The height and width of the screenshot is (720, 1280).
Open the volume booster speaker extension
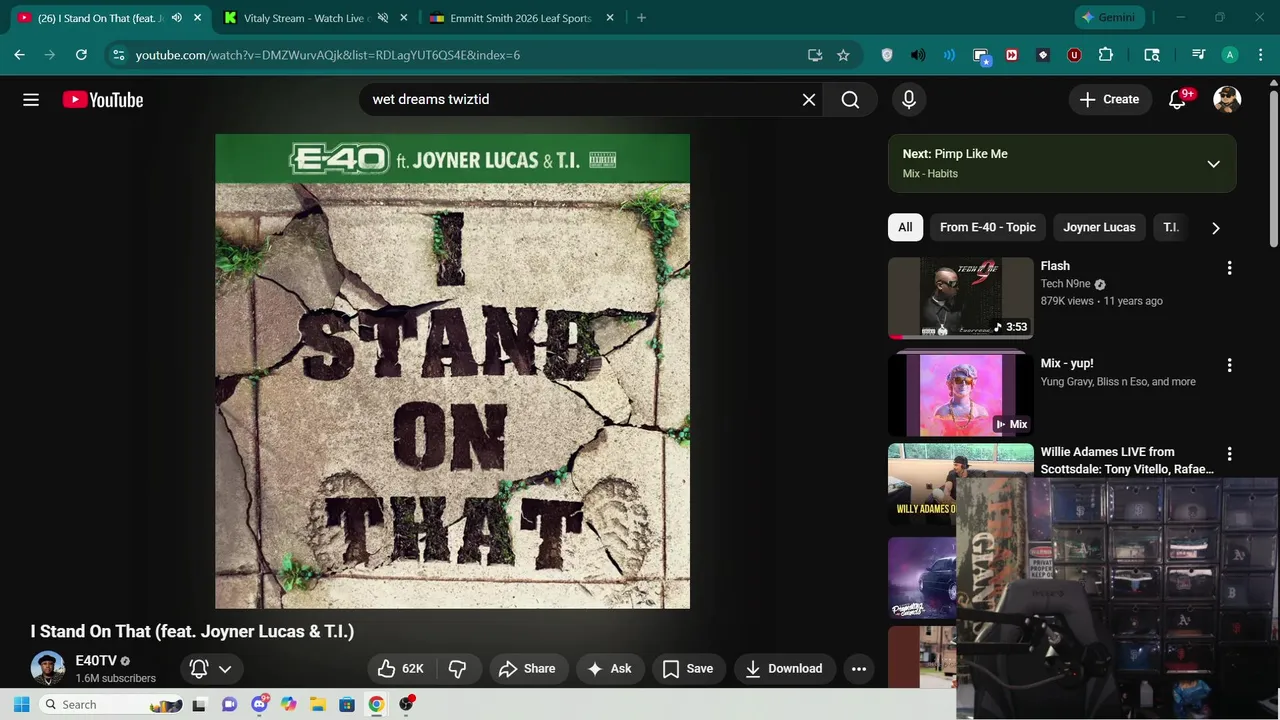918,55
